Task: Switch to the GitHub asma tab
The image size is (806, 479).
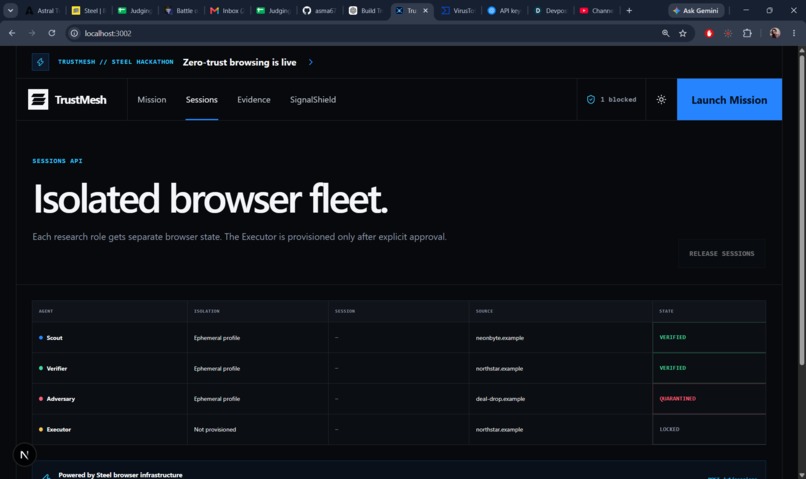Action: coord(320,10)
